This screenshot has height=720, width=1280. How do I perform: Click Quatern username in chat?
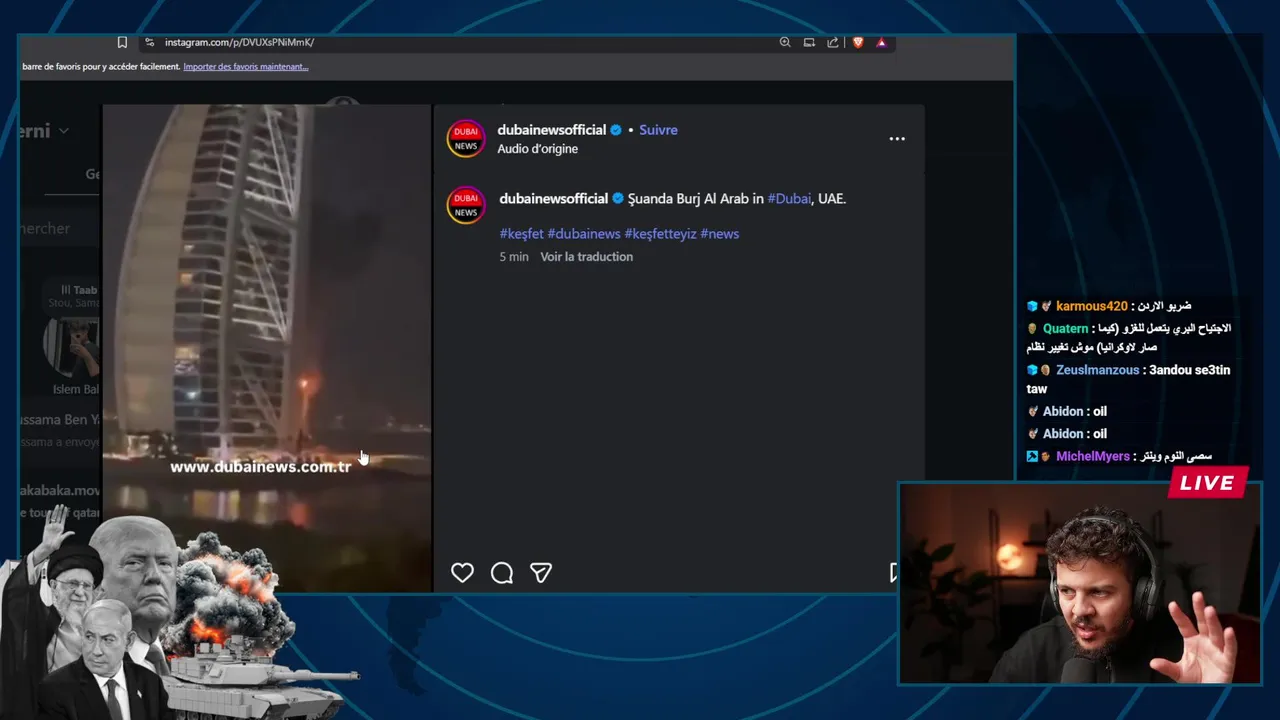pyautogui.click(x=1065, y=329)
